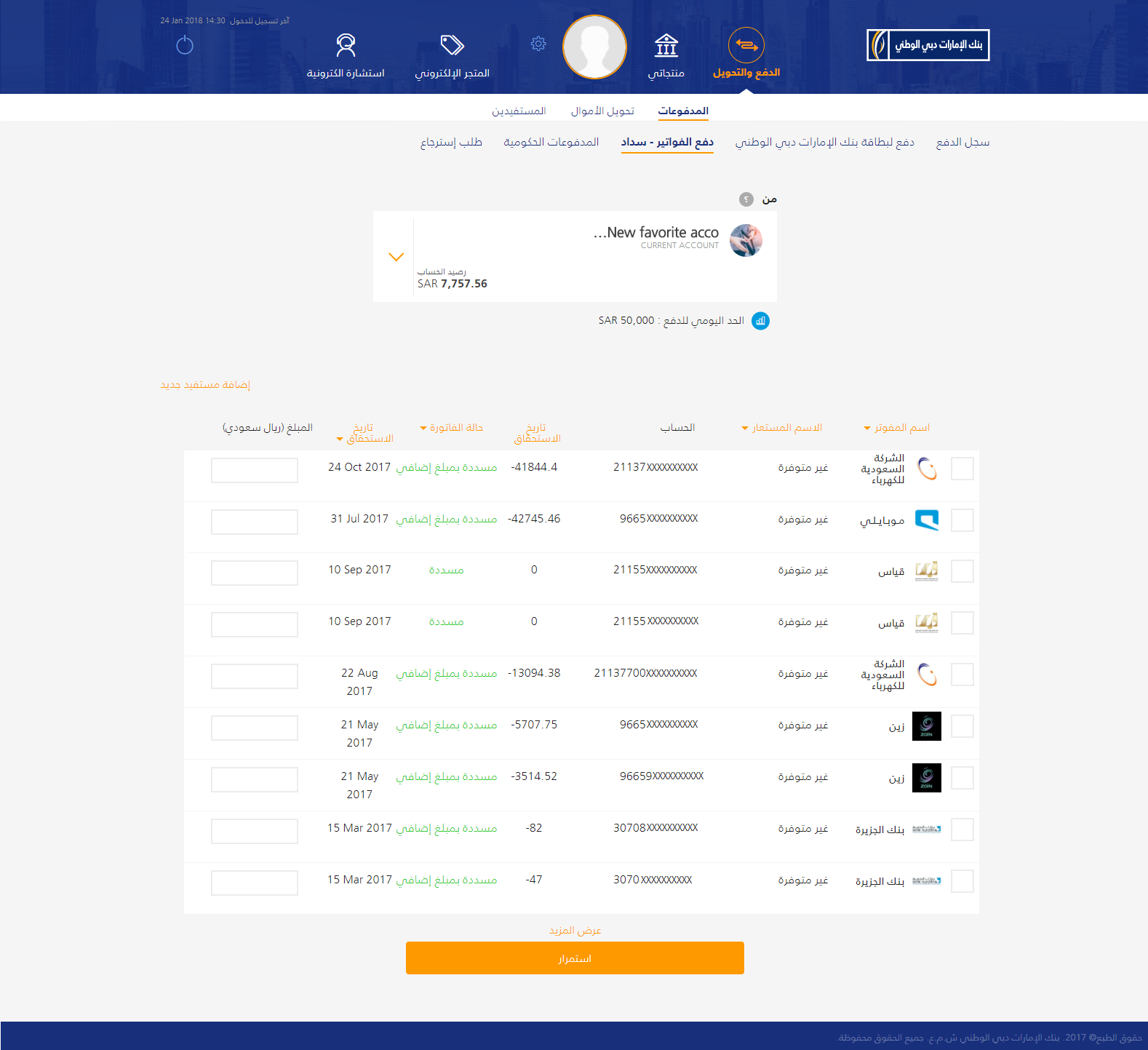This screenshot has height=1050, width=1148.
Task: Select the Payments and Transfers arrows icon
Action: 746,45
